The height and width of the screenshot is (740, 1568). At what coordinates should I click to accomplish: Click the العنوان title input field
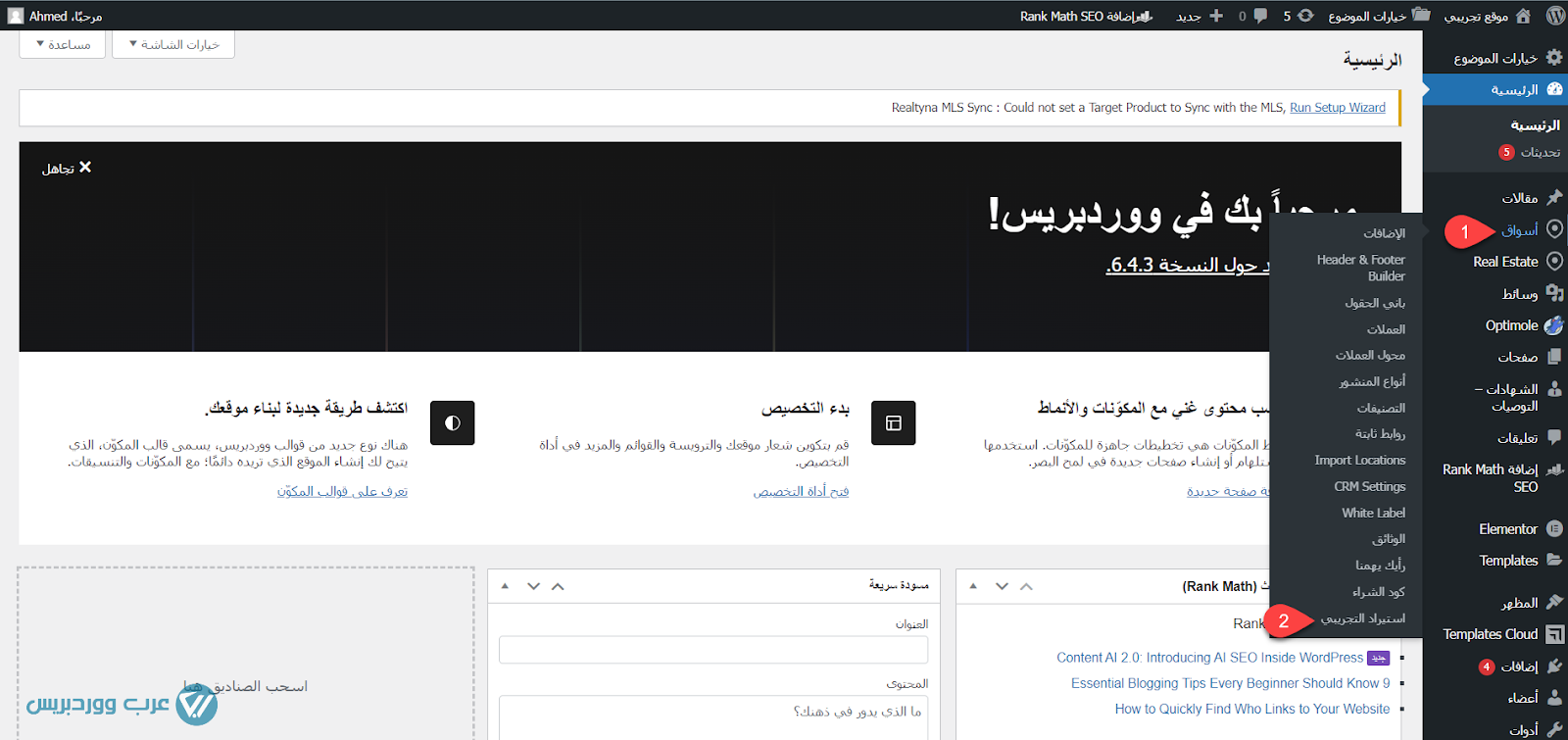point(713,650)
